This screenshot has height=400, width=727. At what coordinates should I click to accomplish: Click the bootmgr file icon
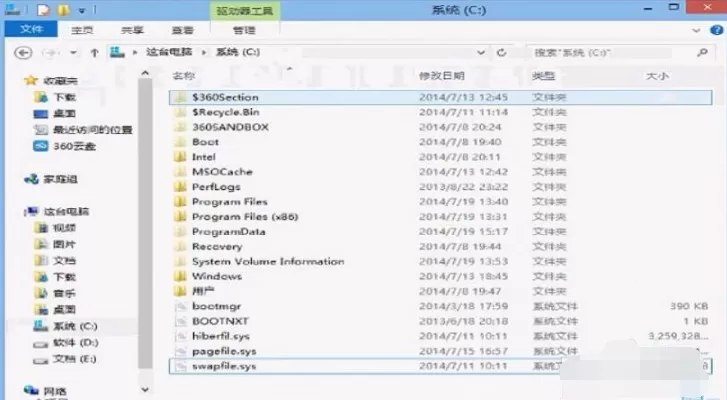pyautogui.click(x=180, y=306)
